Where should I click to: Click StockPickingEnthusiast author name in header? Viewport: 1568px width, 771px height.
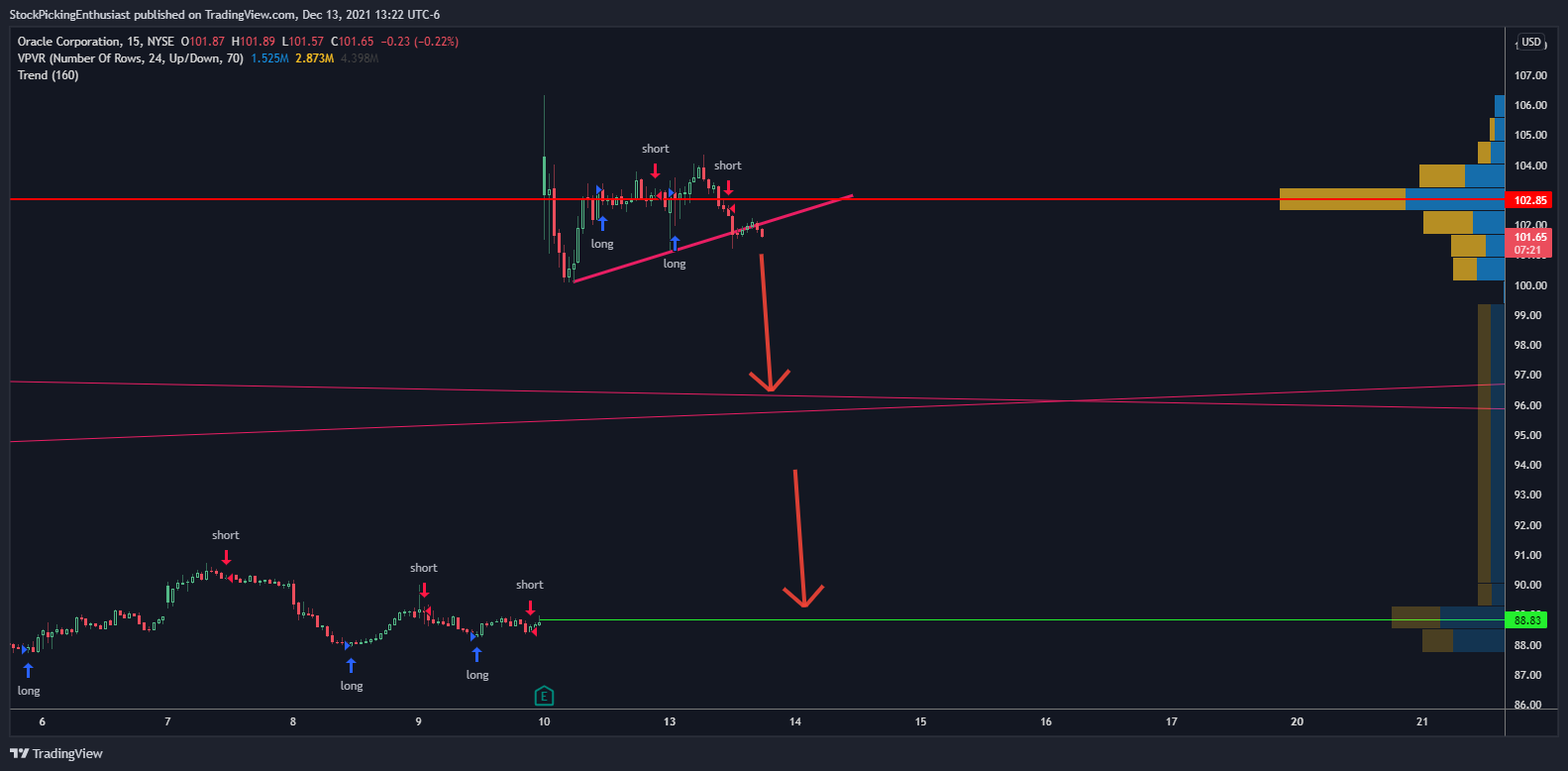69,15
